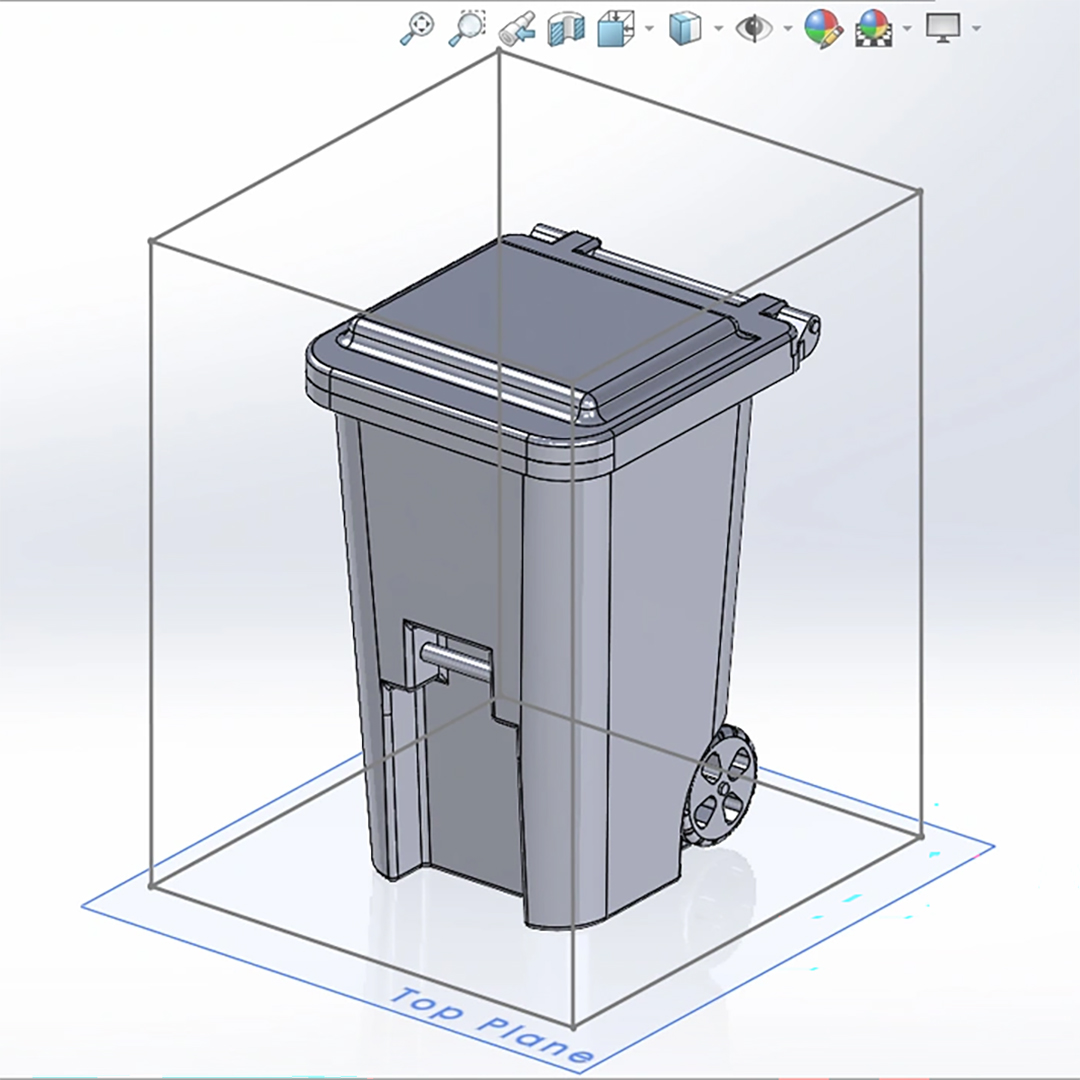Expand the View Settings dropdown arrow

976,29
